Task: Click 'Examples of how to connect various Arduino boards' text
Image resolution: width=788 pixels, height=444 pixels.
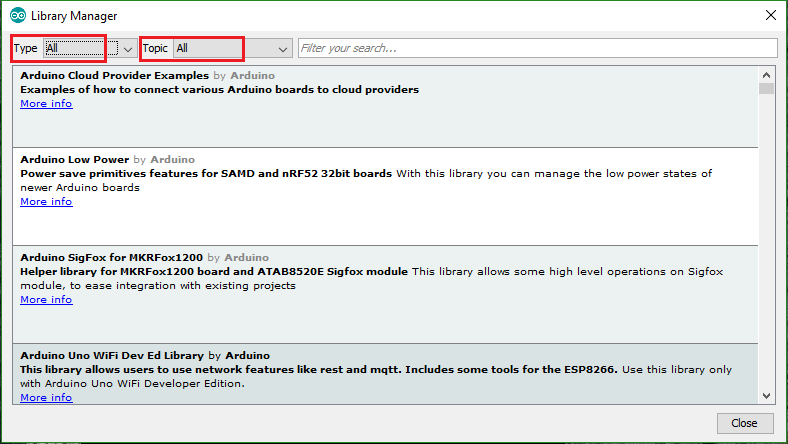Action: coord(220,90)
